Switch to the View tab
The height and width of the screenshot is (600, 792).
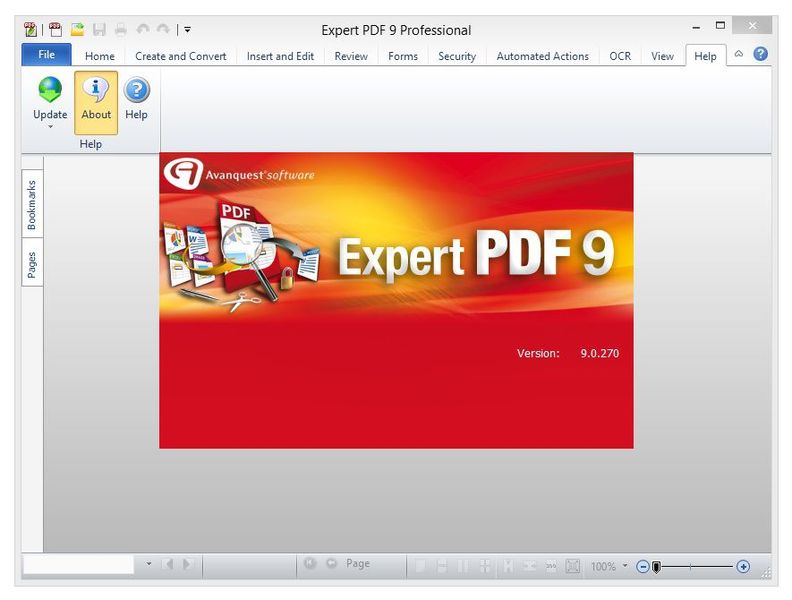pyautogui.click(x=662, y=56)
